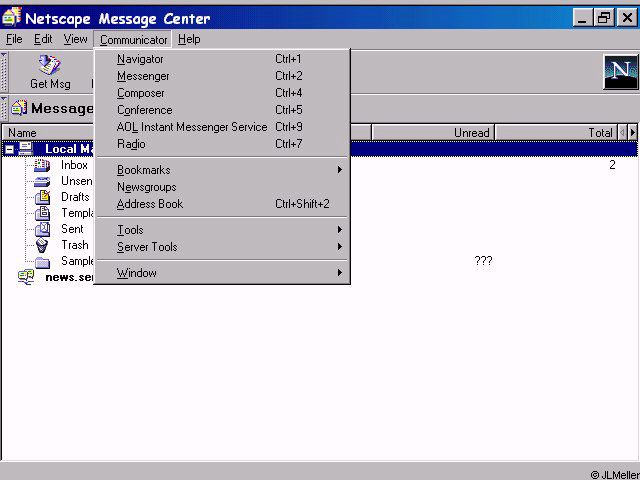
Task: Close the Communicator menu
Action: point(133,40)
